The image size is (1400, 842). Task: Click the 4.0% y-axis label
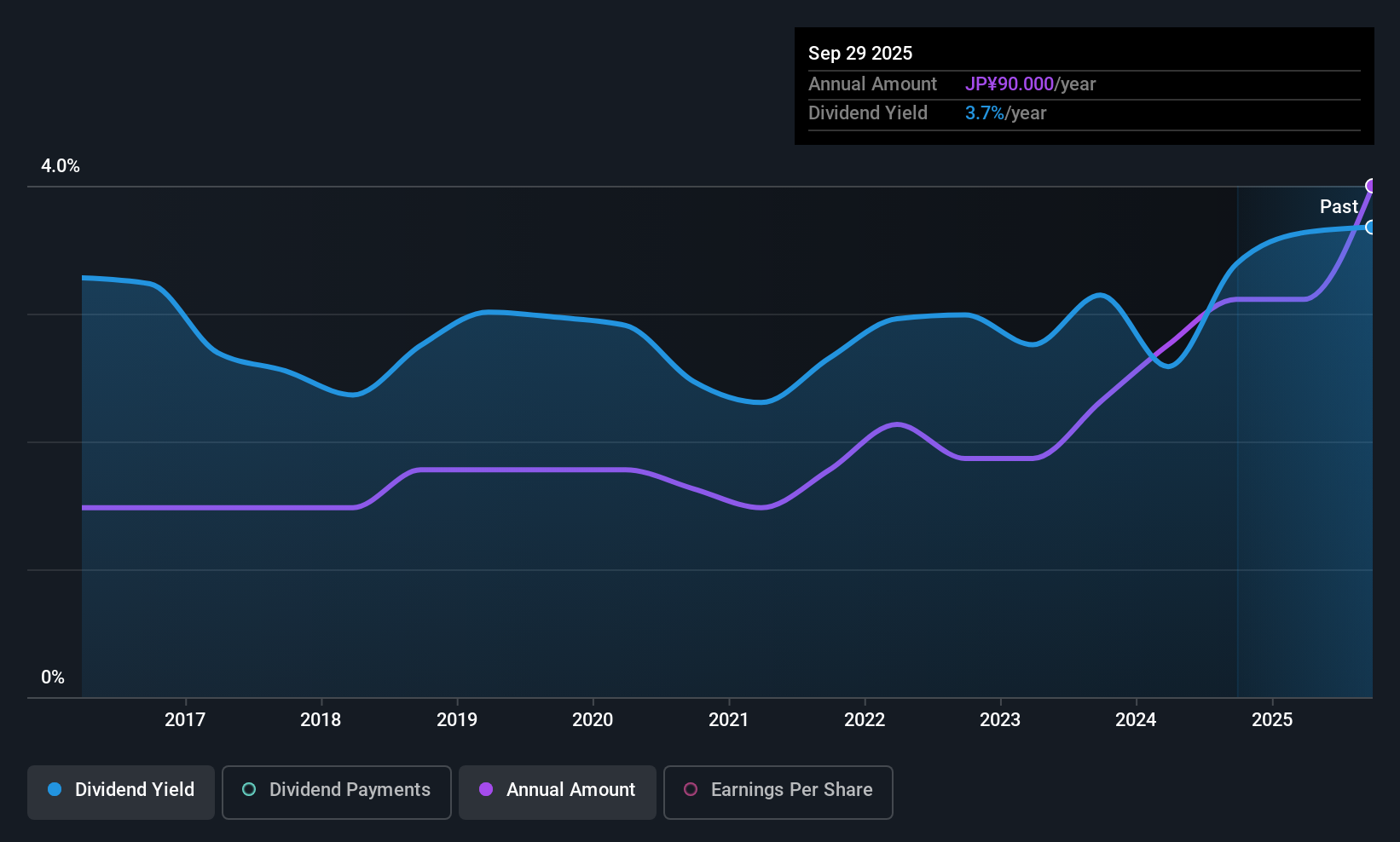pyautogui.click(x=61, y=166)
